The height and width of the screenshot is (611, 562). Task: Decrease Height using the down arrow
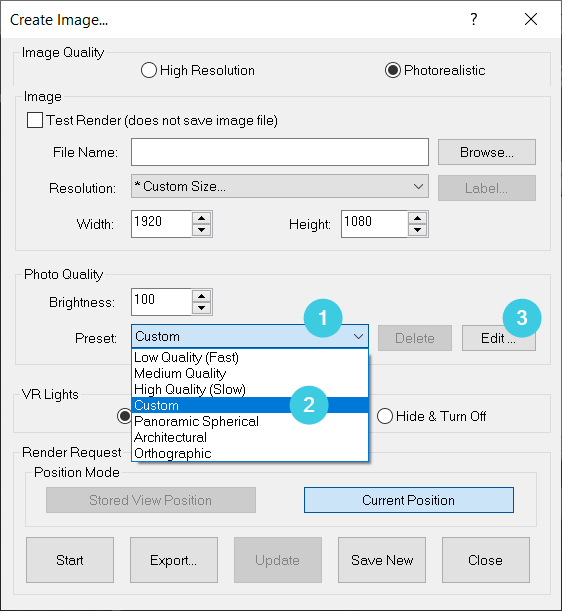pyautogui.click(x=417, y=230)
